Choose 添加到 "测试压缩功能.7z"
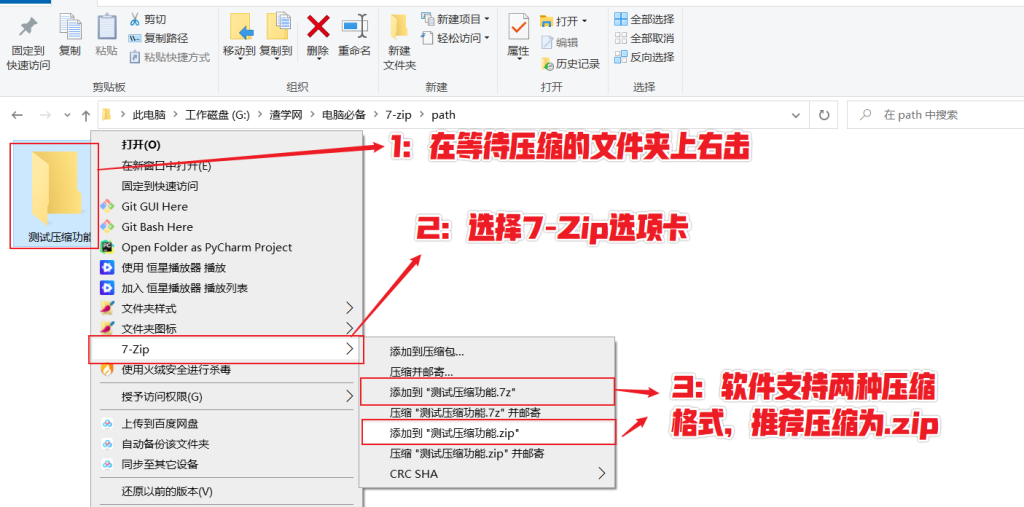Image resolution: width=1024 pixels, height=507 pixels. click(487, 391)
